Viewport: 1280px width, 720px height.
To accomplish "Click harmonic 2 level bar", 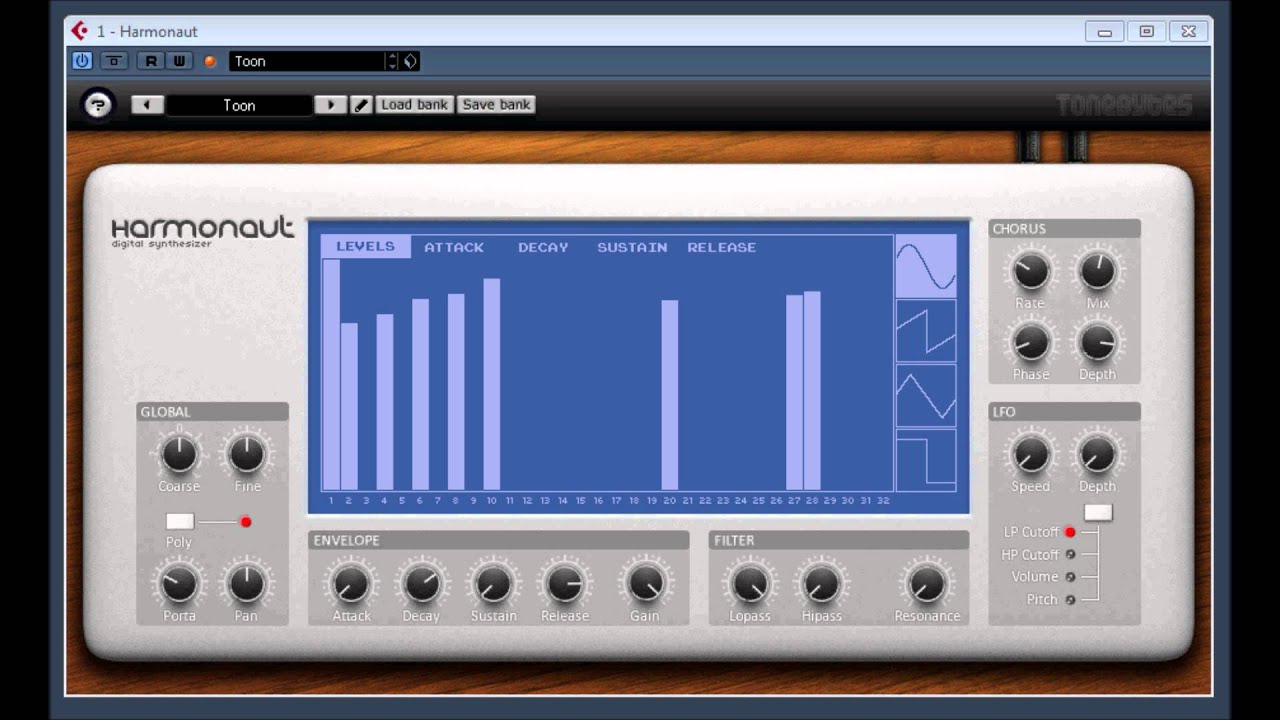I will tap(349, 406).
